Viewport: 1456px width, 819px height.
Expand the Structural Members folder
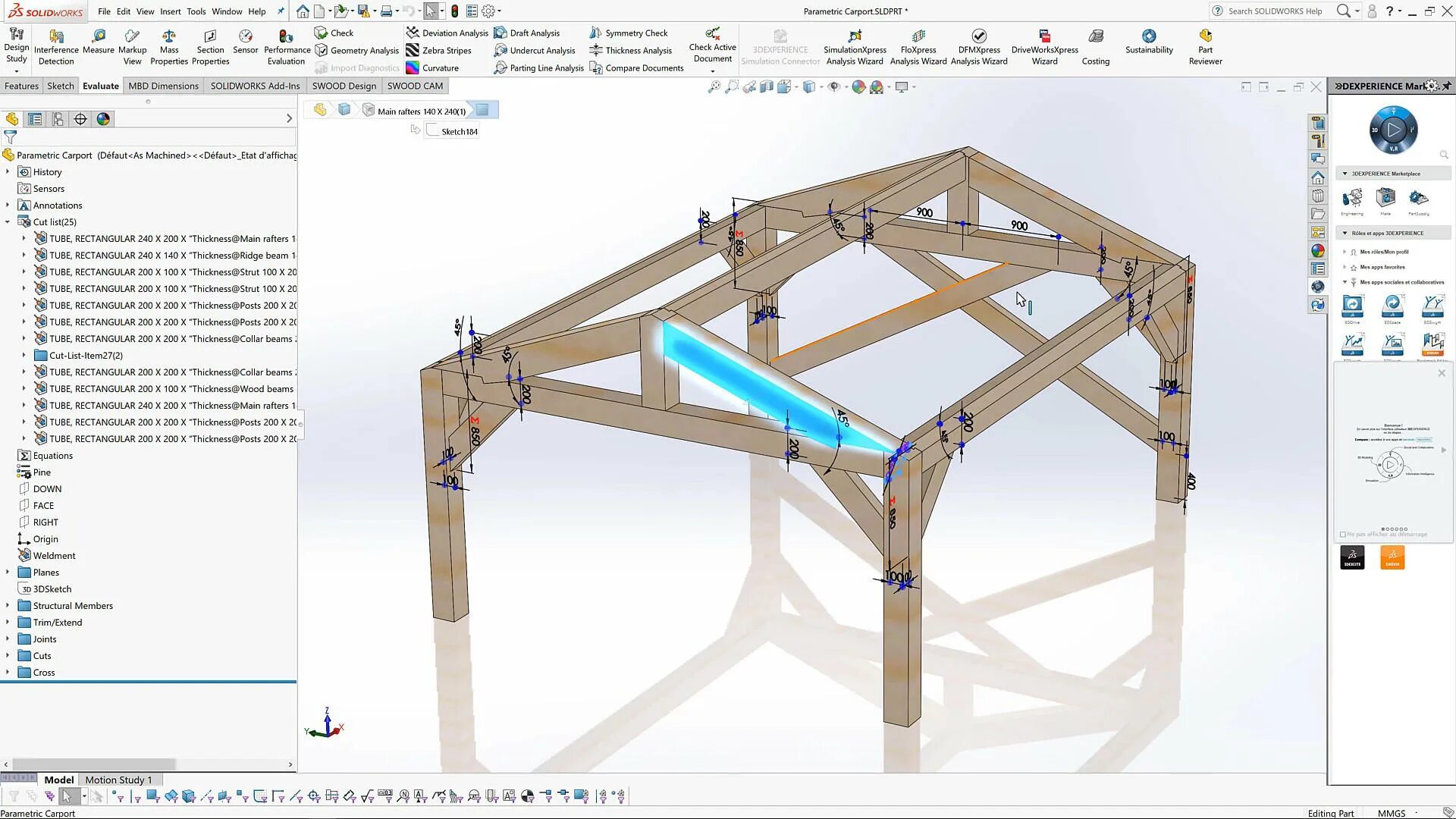point(8,605)
